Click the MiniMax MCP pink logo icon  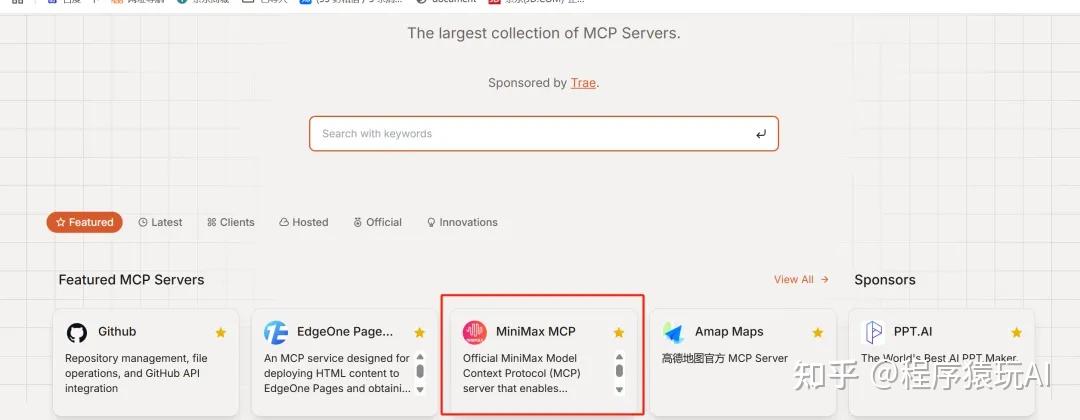click(x=475, y=333)
